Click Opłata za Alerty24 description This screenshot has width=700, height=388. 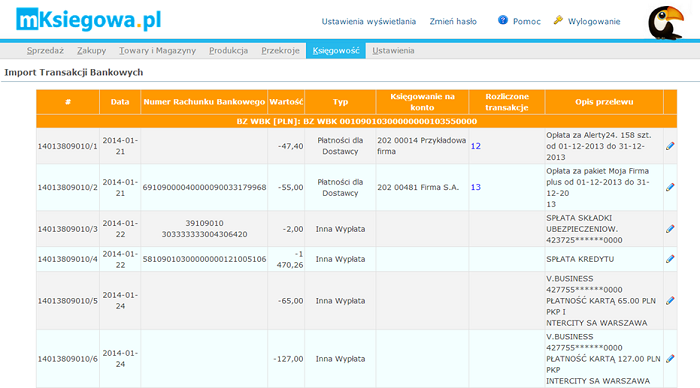[x=599, y=146]
